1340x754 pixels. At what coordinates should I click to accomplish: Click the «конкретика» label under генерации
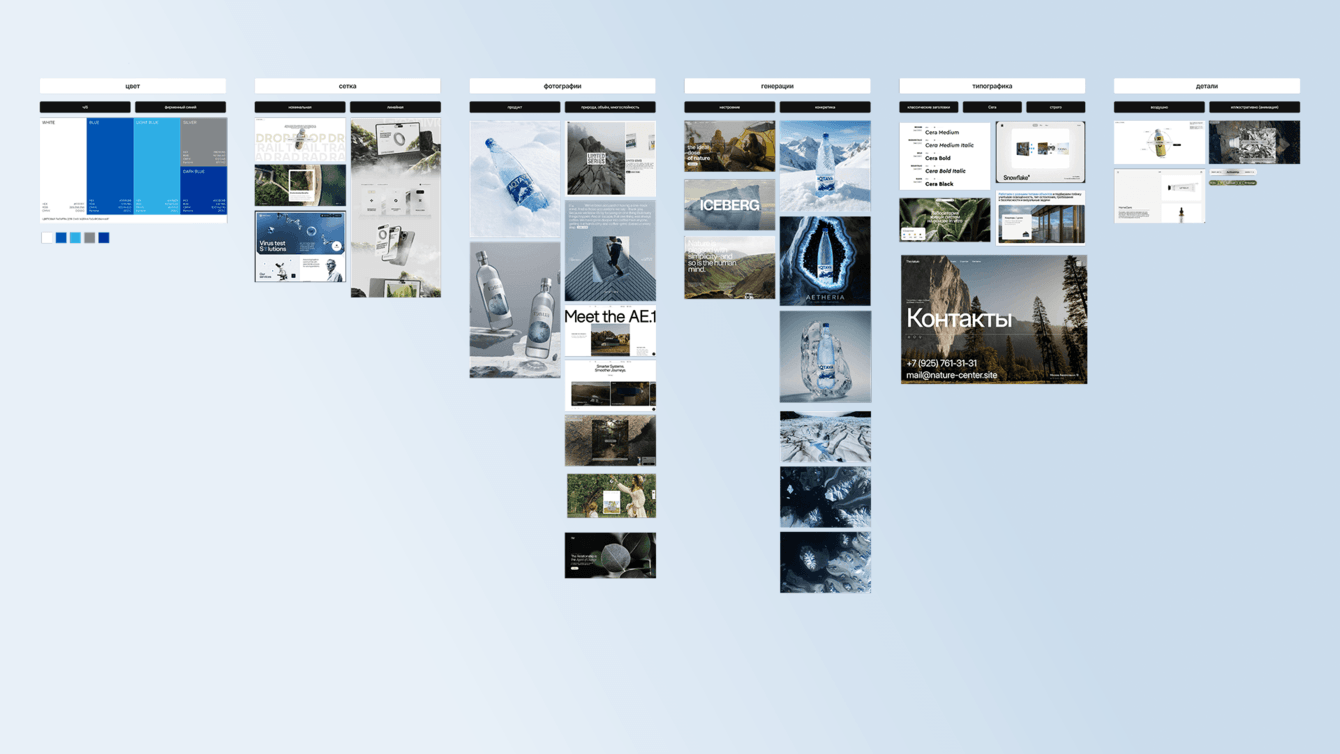point(825,107)
